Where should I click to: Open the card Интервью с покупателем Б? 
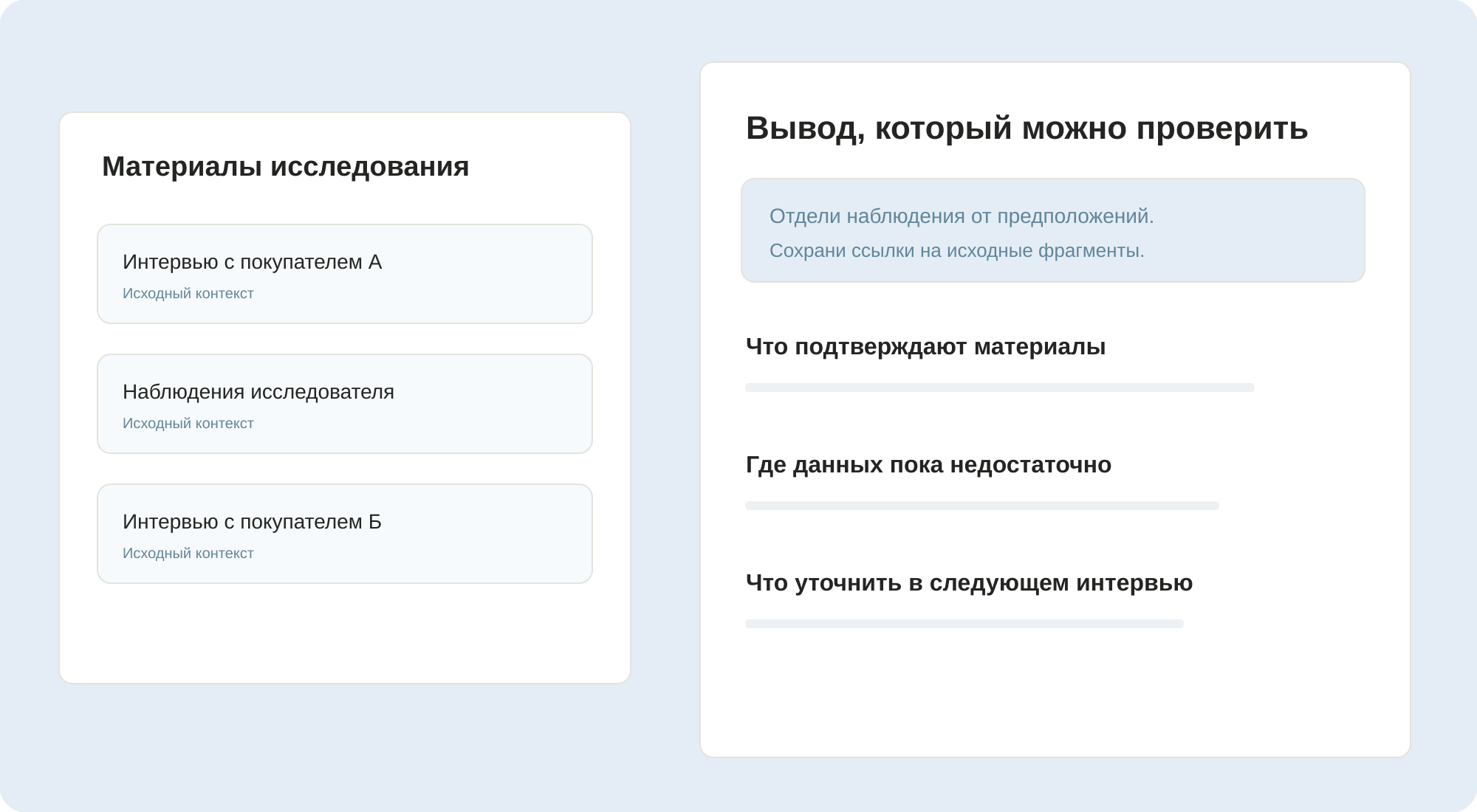pyautogui.click(x=345, y=534)
